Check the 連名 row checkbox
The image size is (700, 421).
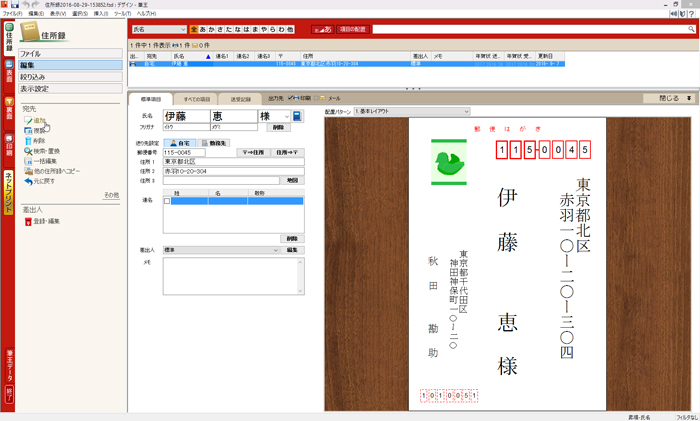pyautogui.click(x=167, y=201)
